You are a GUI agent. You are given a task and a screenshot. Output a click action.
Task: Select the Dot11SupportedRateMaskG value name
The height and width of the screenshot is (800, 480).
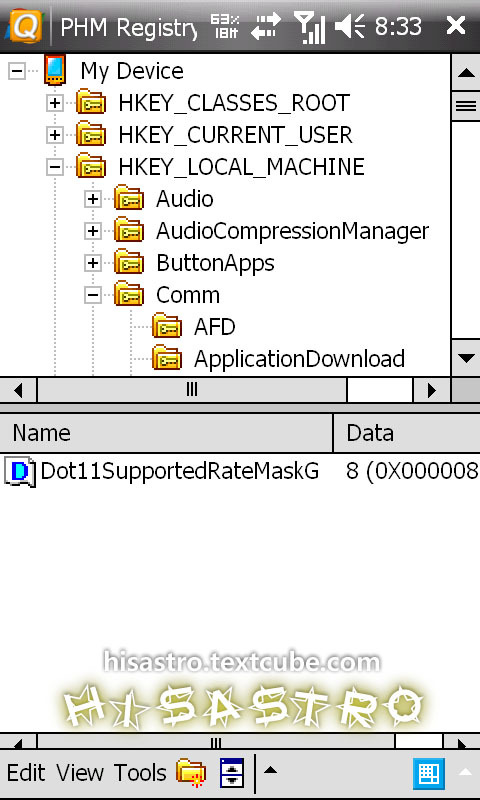point(180,471)
